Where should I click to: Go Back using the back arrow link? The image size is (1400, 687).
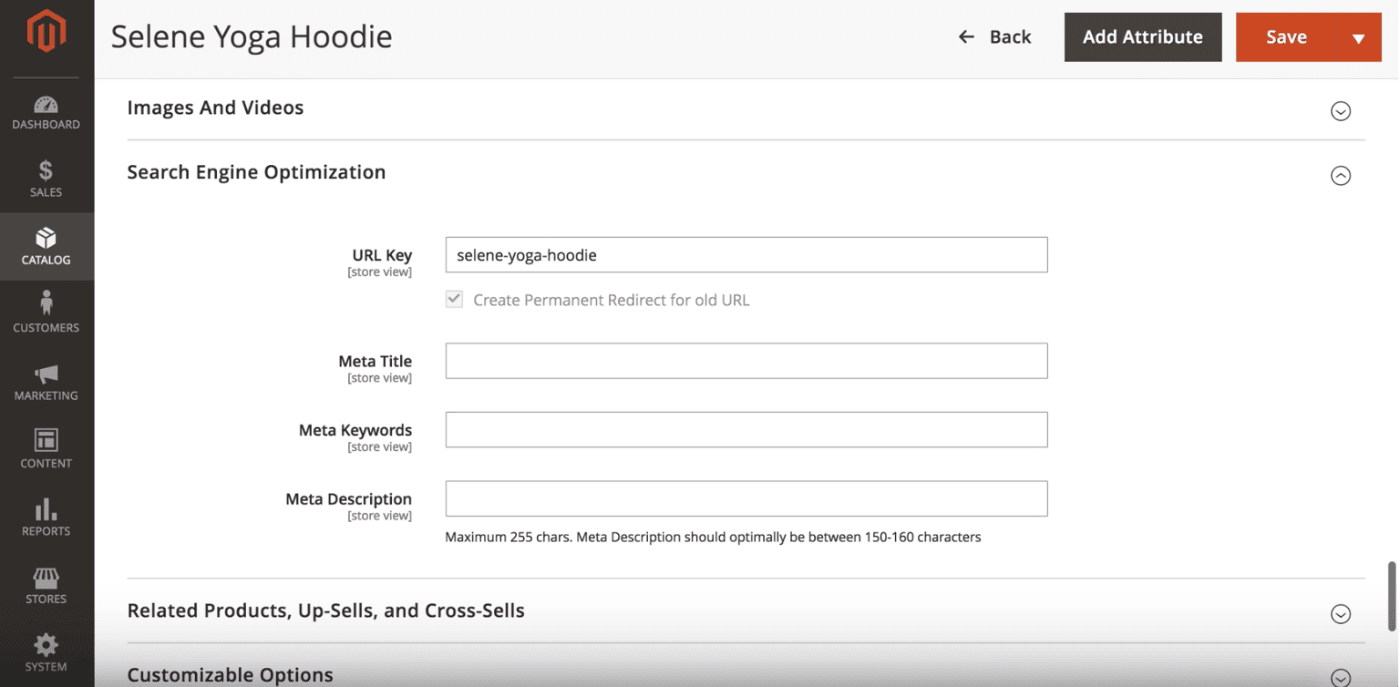994,37
